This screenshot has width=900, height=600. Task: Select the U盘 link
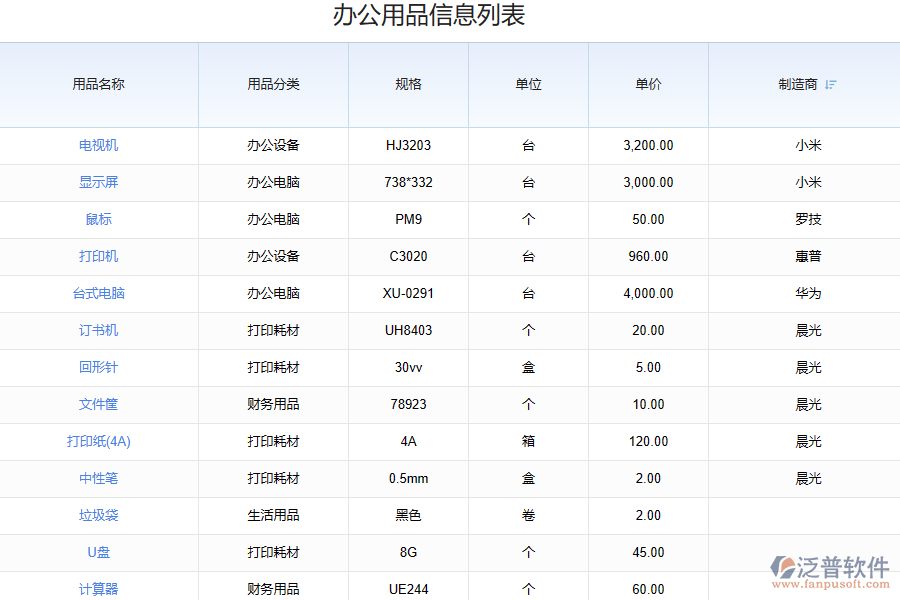click(99, 552)
